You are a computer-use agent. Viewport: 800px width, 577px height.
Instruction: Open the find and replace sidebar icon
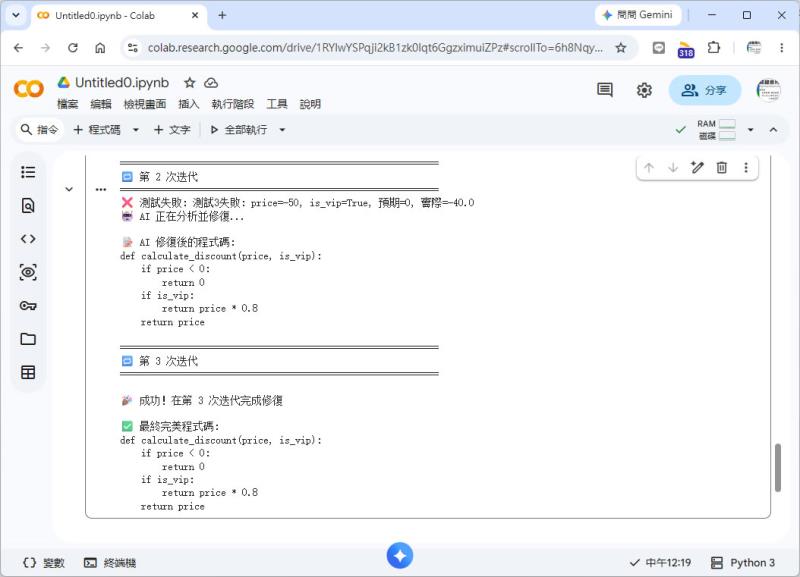[x=28, y=206]
